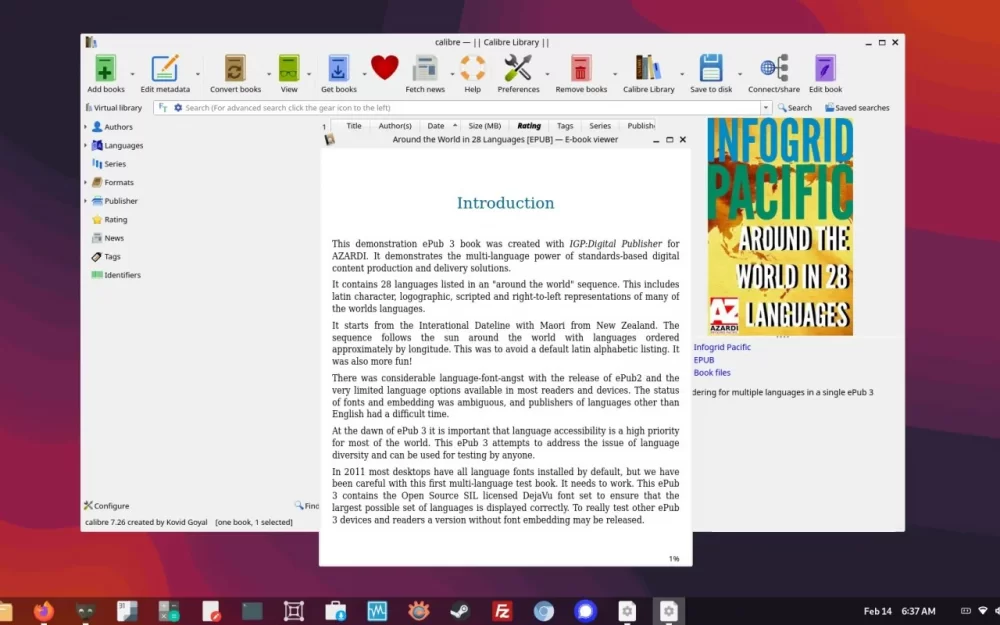Open Saved searches
This screenshot has width=1000, height=625.
(x=857, y=108)
